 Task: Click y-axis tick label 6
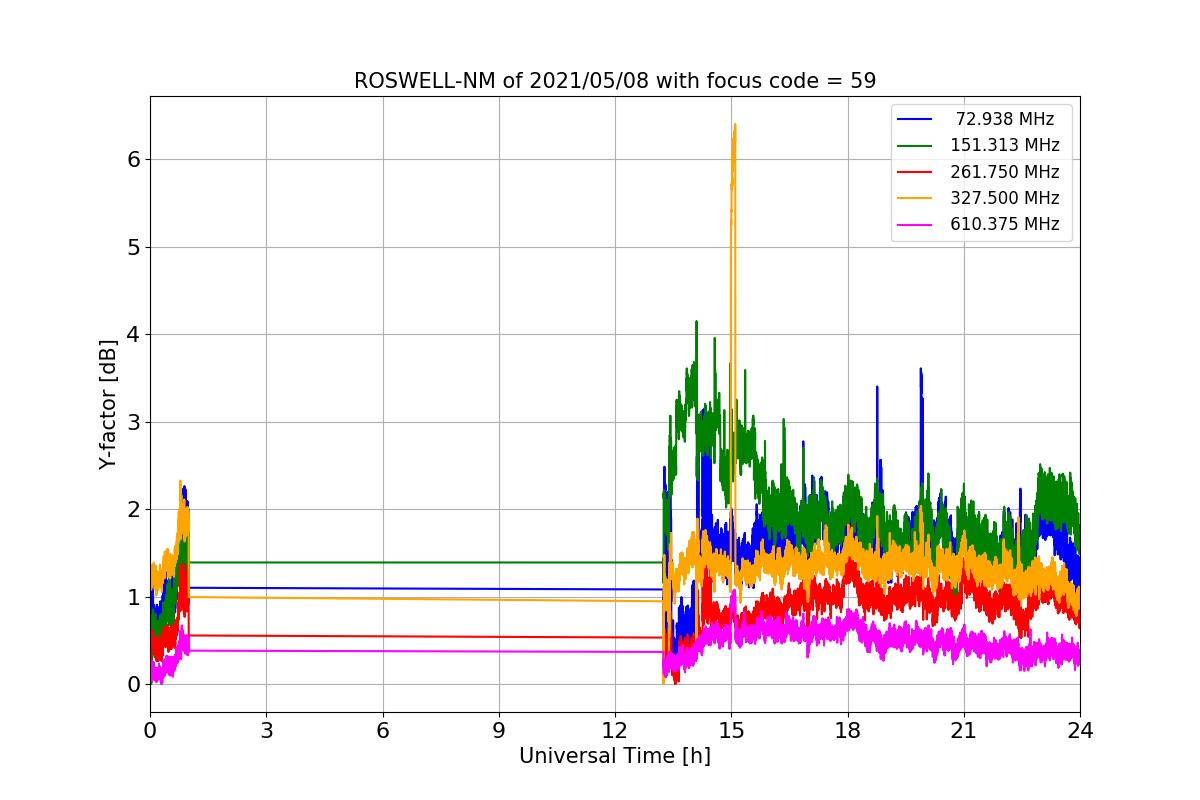click(x=134, y=159)
